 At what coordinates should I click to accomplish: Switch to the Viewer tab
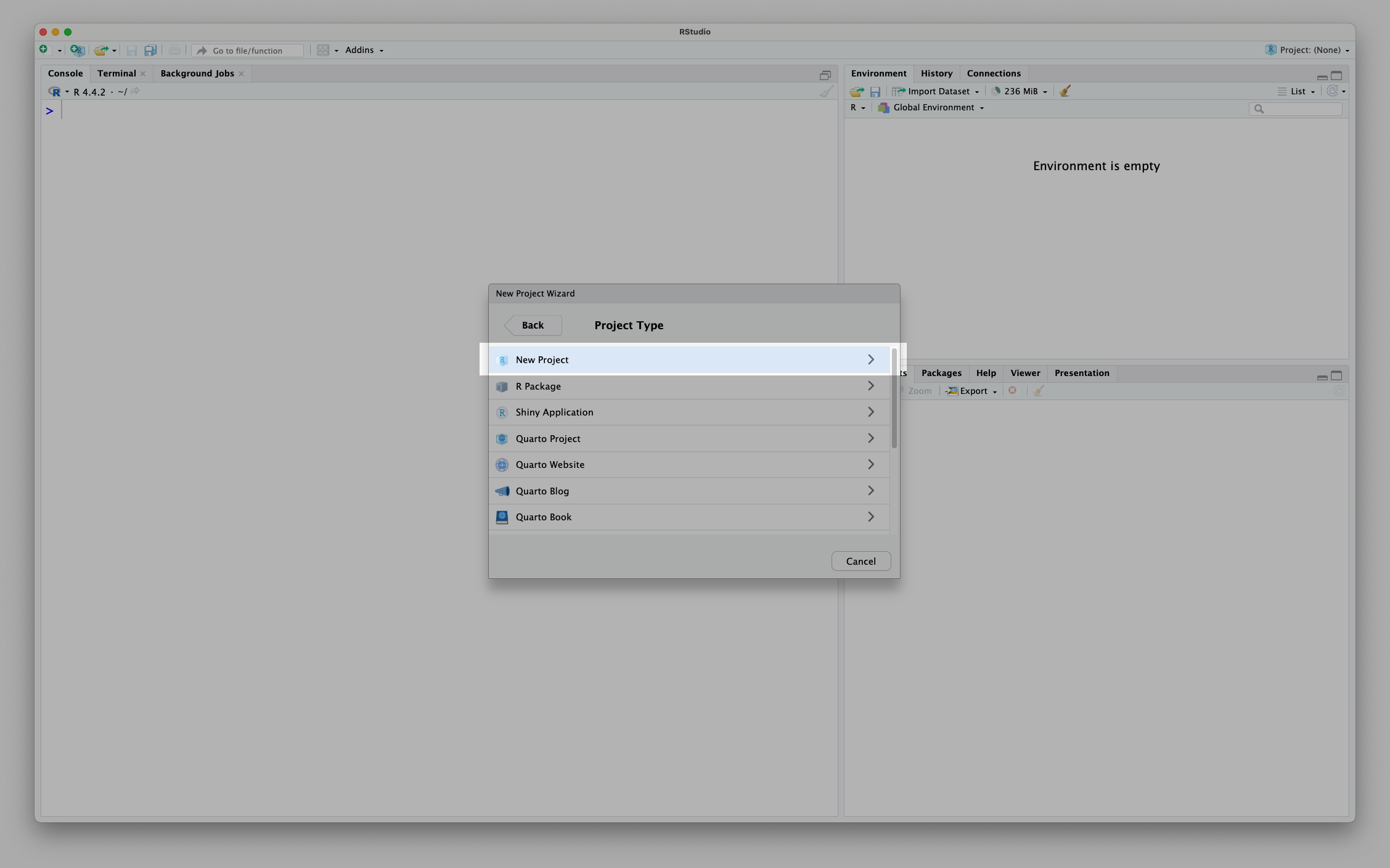tap(1025, 373)
